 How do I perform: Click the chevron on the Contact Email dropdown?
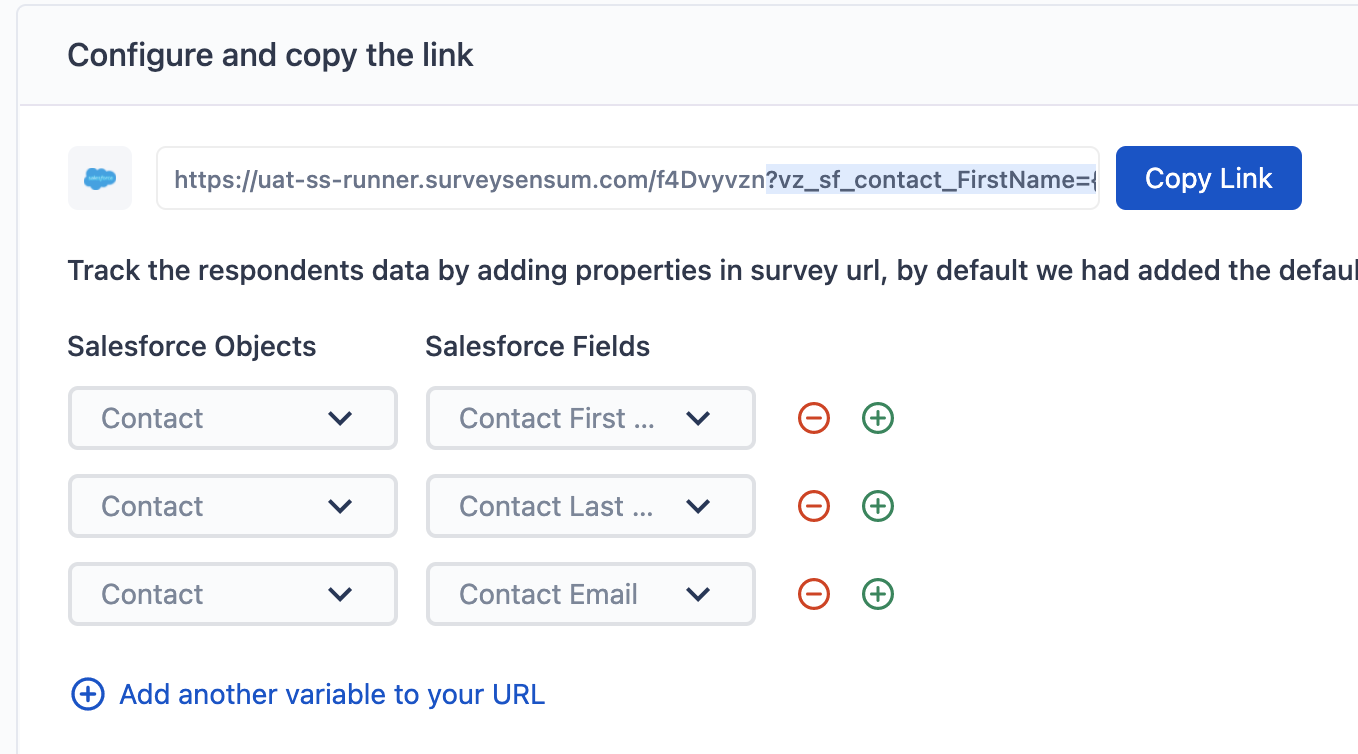(x=698, y=594)
